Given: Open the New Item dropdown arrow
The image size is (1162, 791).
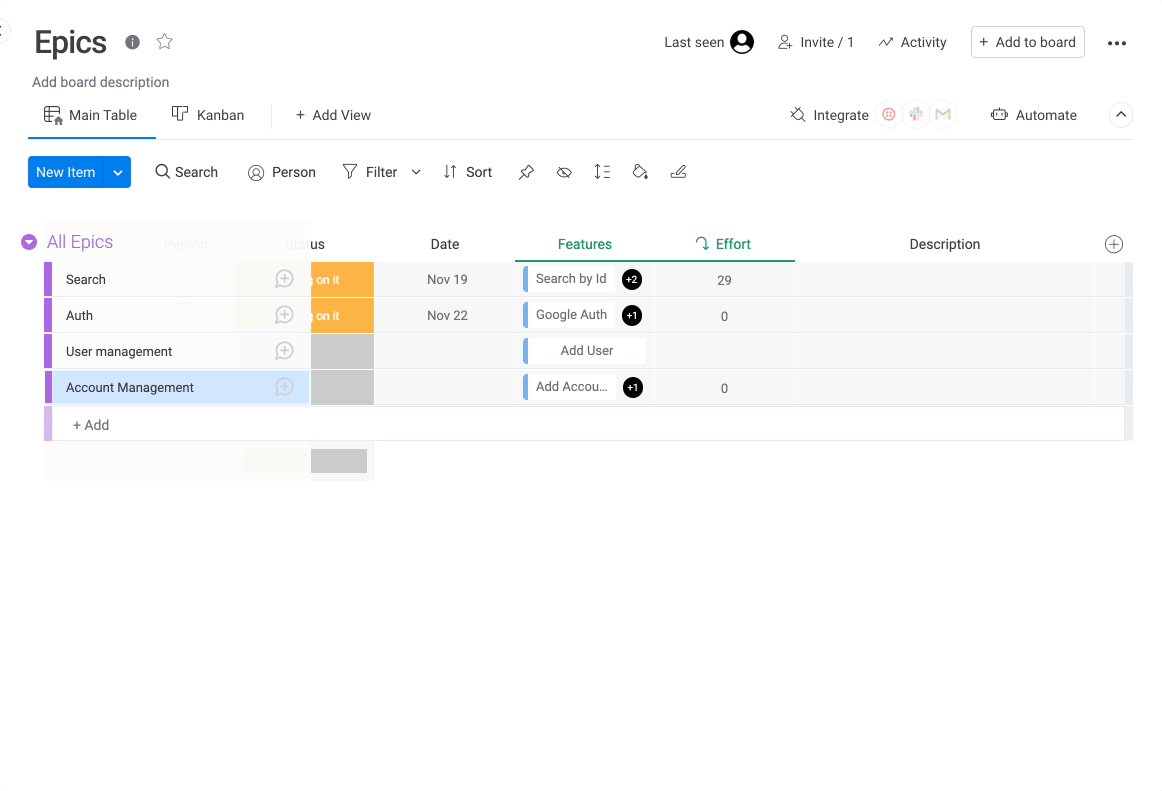Looking at the screenshot, I should click(117, 172).
